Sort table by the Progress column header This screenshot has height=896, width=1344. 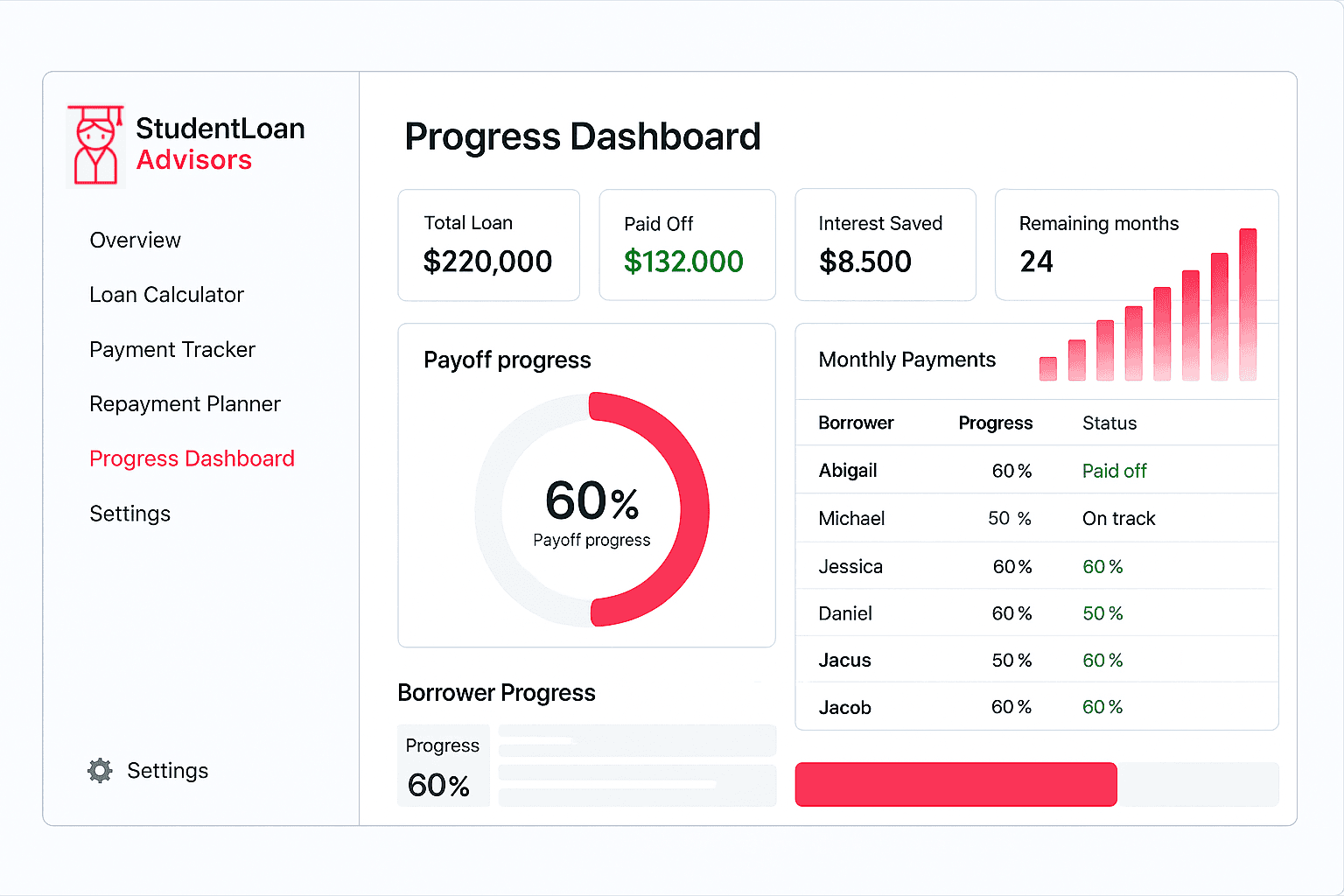coord(995,423)
